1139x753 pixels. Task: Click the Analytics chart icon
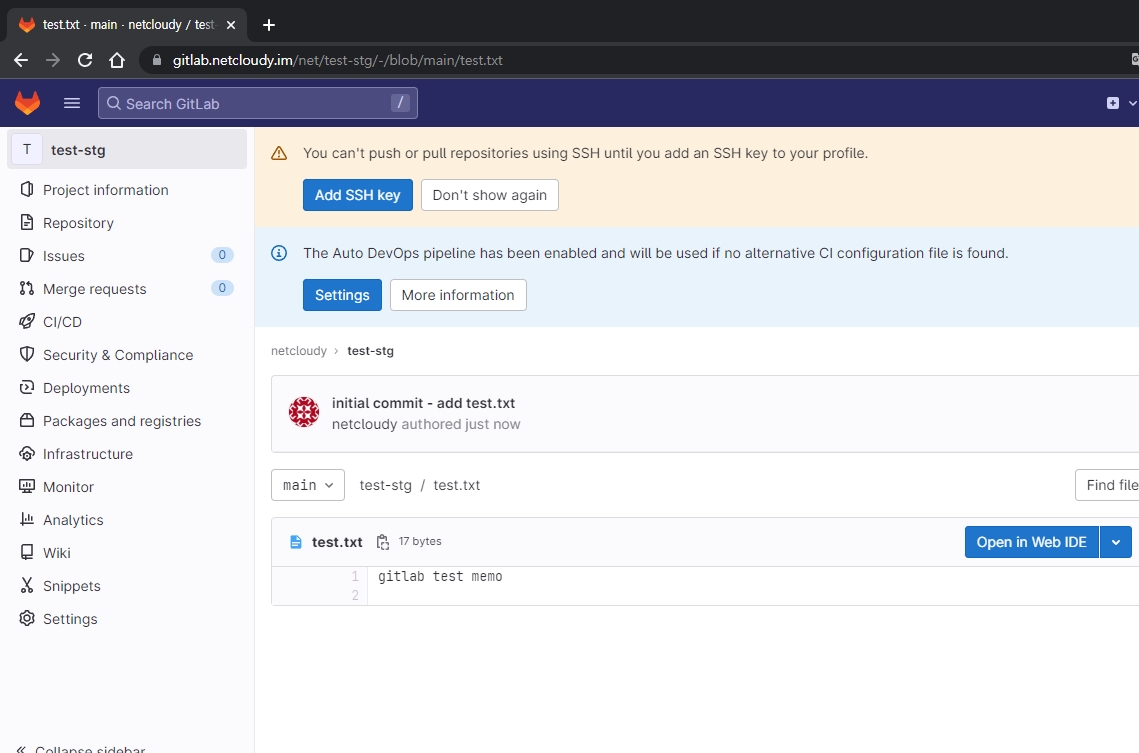click(27, 519)
